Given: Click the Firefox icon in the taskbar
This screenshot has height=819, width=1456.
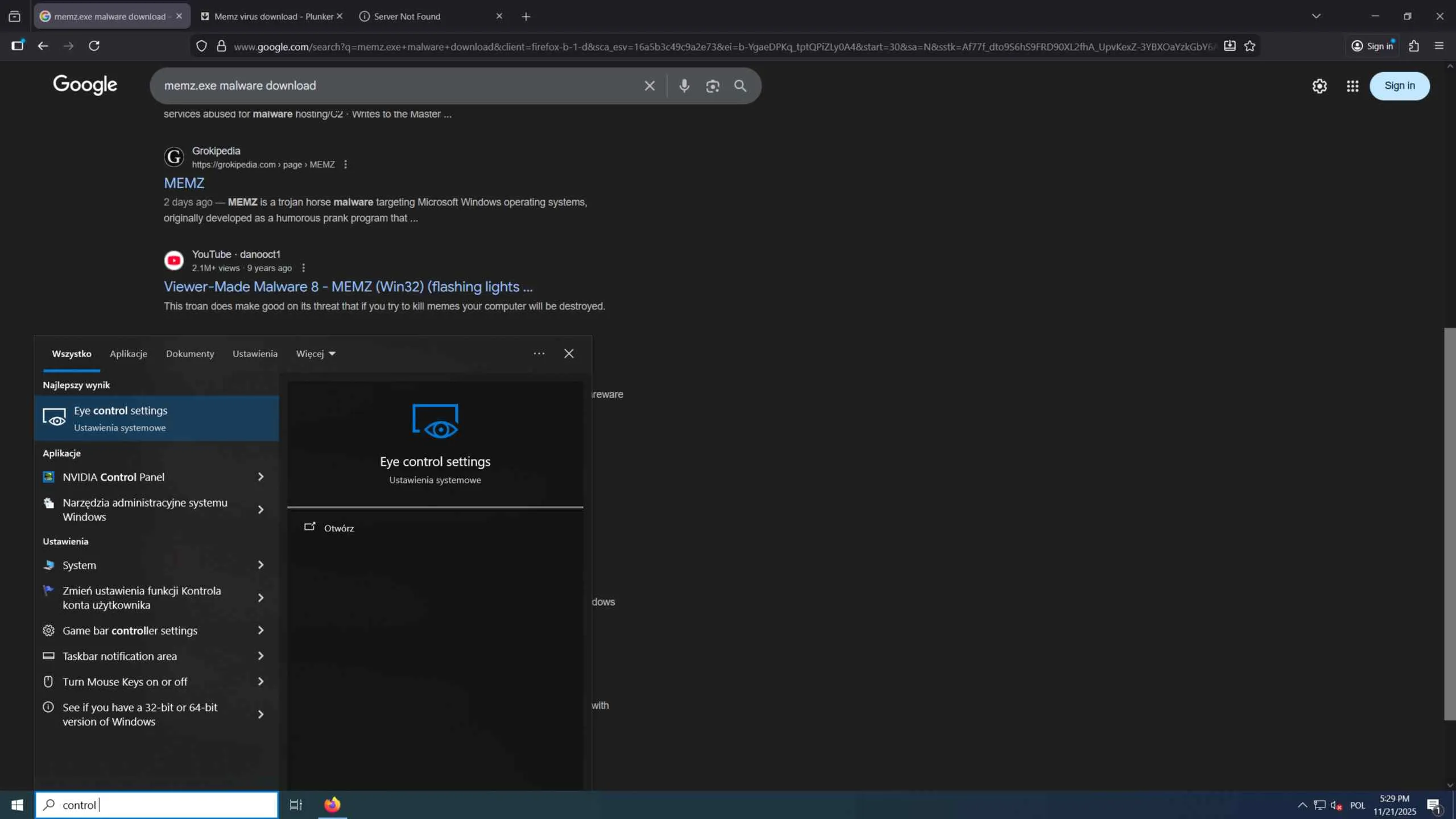Looking at the screenshot, I should tap(332, 805).
